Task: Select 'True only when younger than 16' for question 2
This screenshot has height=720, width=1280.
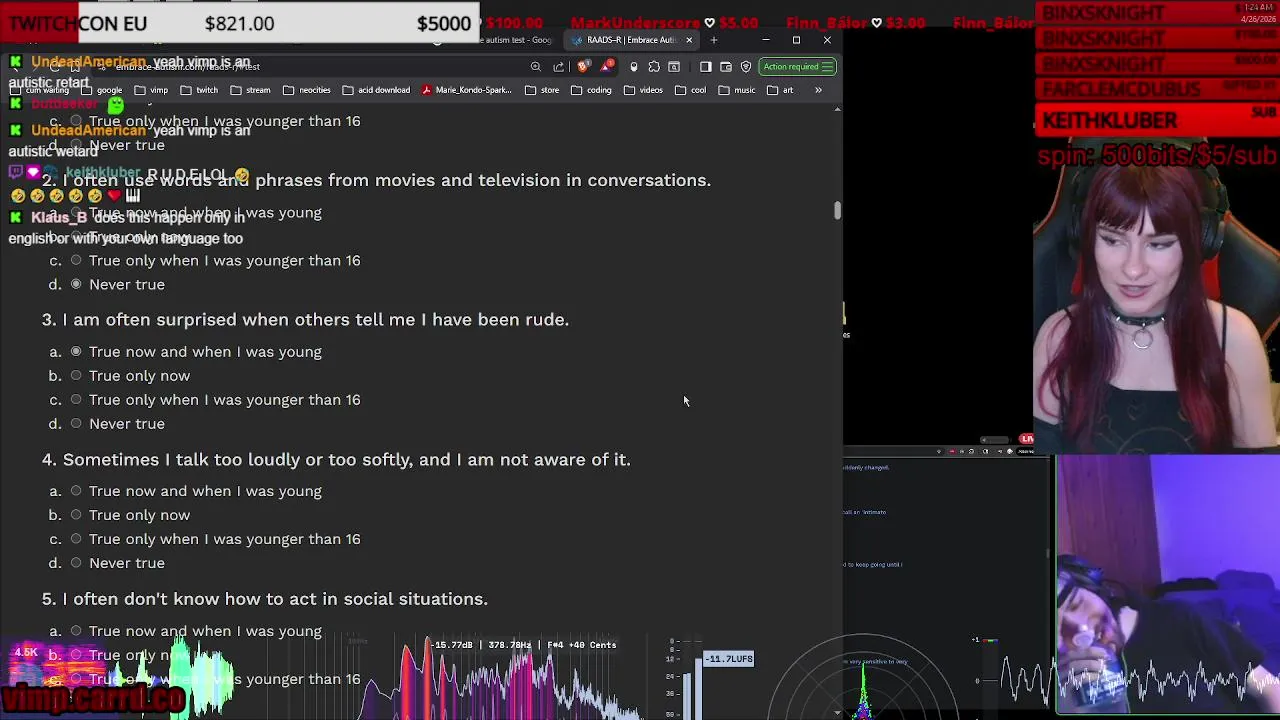Action: pyautogui.click(x=76, y=261)
